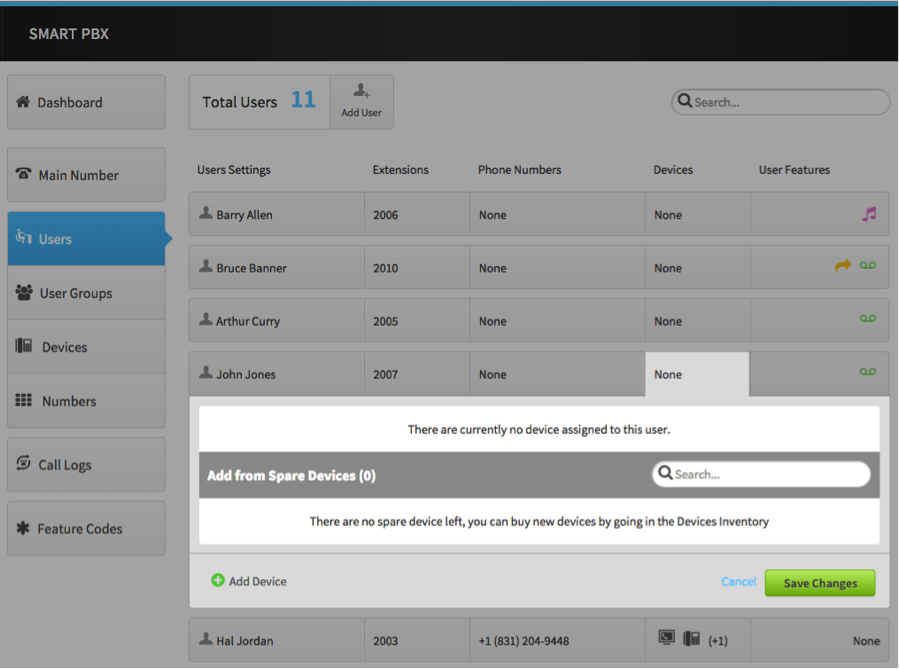Click John Jones's person icon
The height and width of the screenshot is (669, 899).
(206, 373)
